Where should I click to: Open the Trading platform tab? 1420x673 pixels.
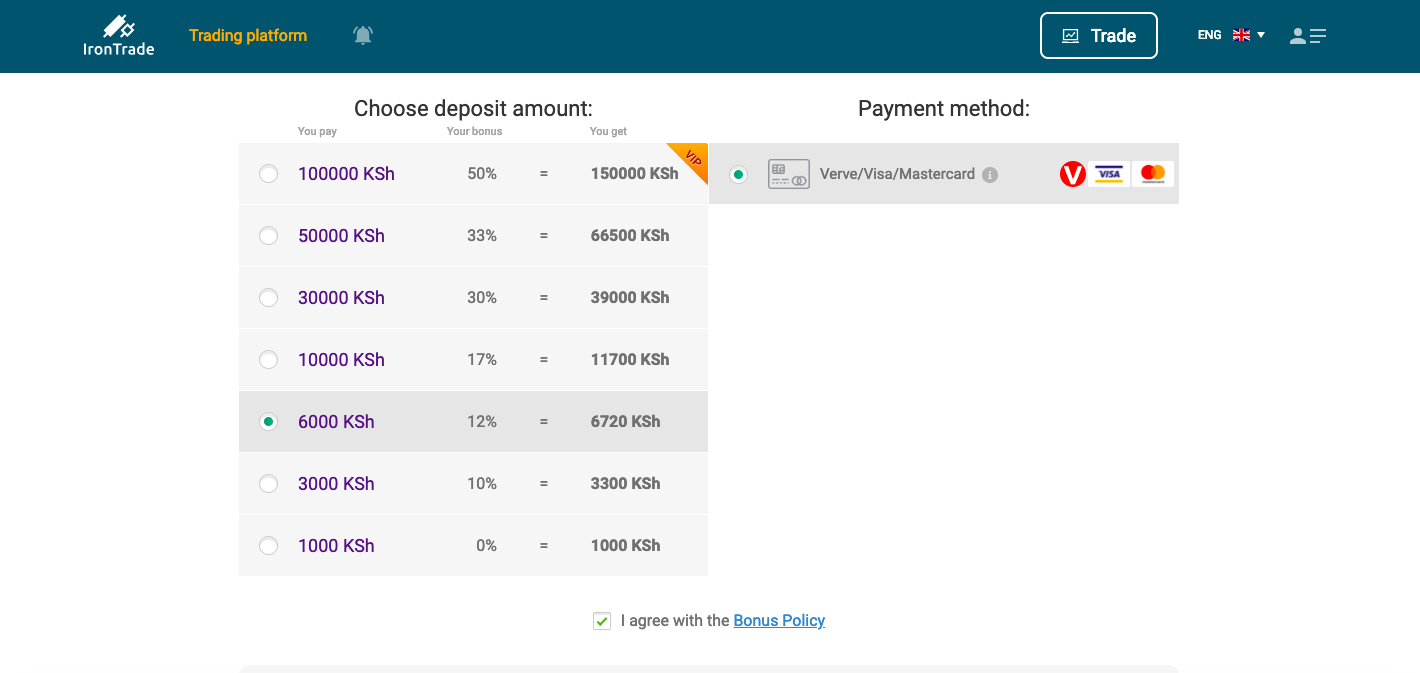[x=248, y=36]
